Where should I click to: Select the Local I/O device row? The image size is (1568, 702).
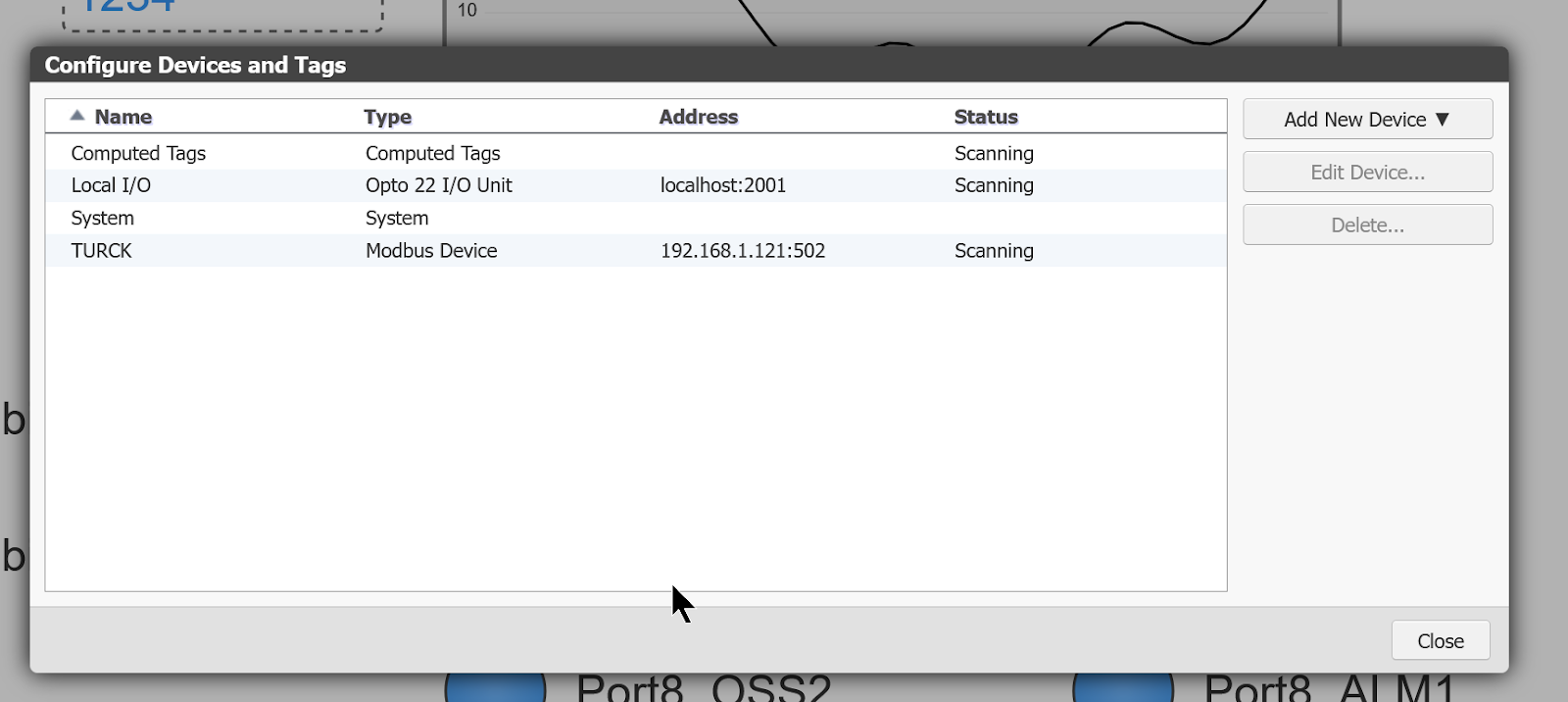(636, 185)
